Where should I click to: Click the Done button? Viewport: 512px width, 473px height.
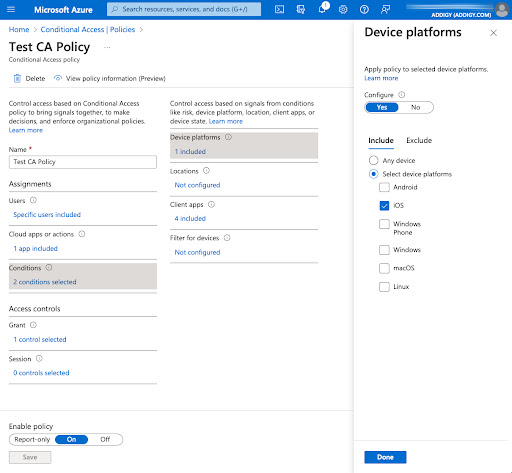click(x=385, y=457)
